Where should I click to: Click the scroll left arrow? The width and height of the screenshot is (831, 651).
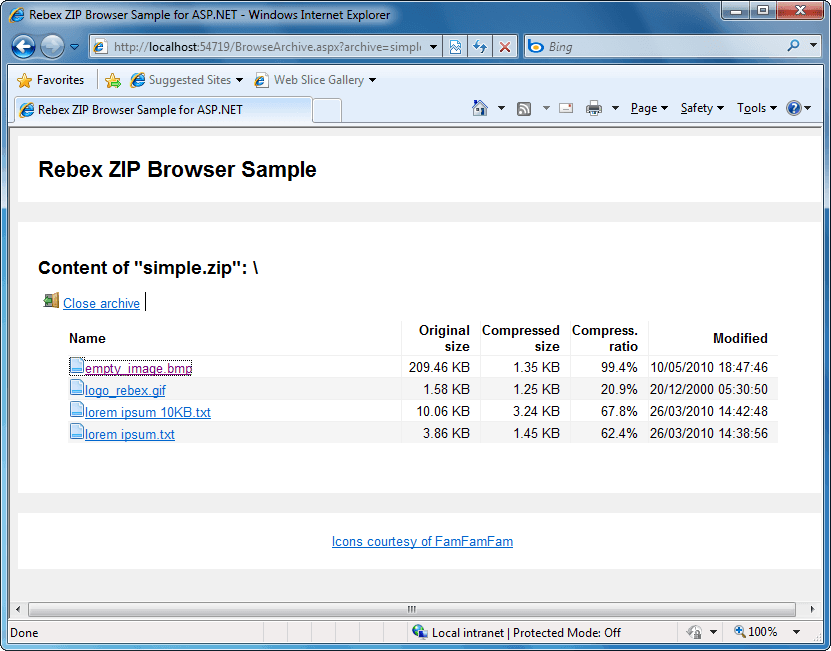[x=18, y=609]
